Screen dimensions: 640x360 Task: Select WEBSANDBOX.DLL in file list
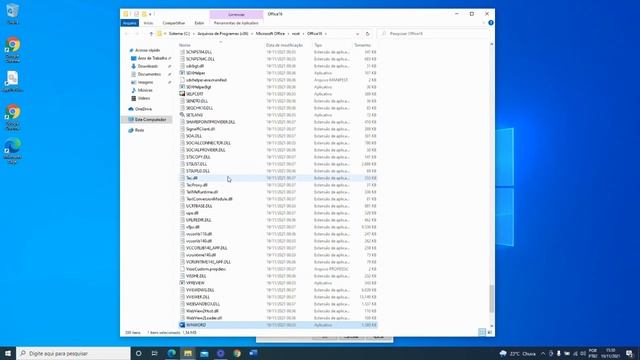(x=203, y=304)
